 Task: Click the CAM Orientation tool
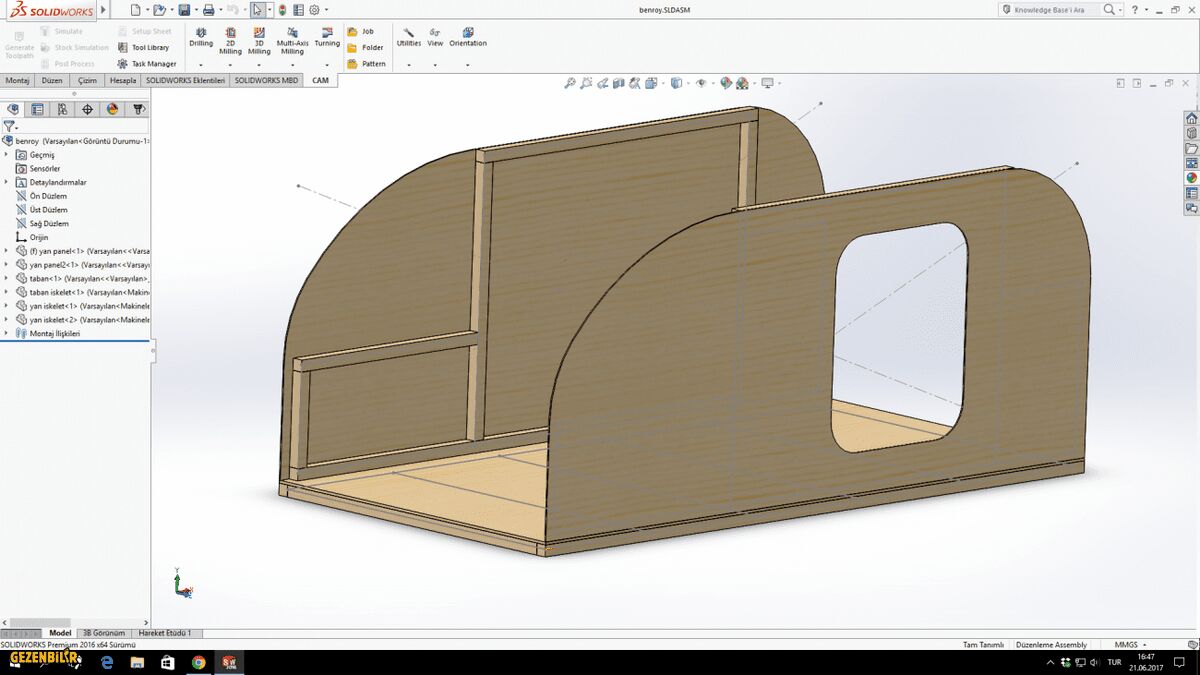coord(468,38)
